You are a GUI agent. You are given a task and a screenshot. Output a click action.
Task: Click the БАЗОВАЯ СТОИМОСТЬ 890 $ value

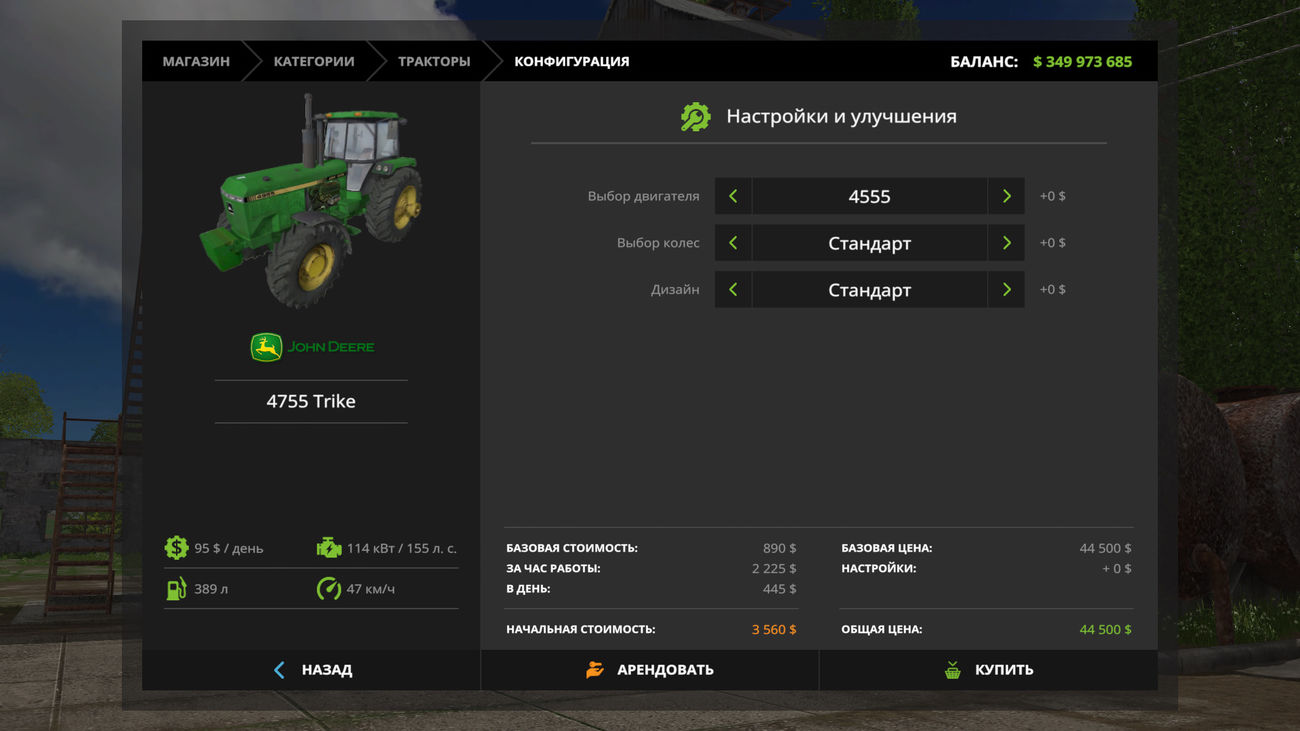coord(780,548)
